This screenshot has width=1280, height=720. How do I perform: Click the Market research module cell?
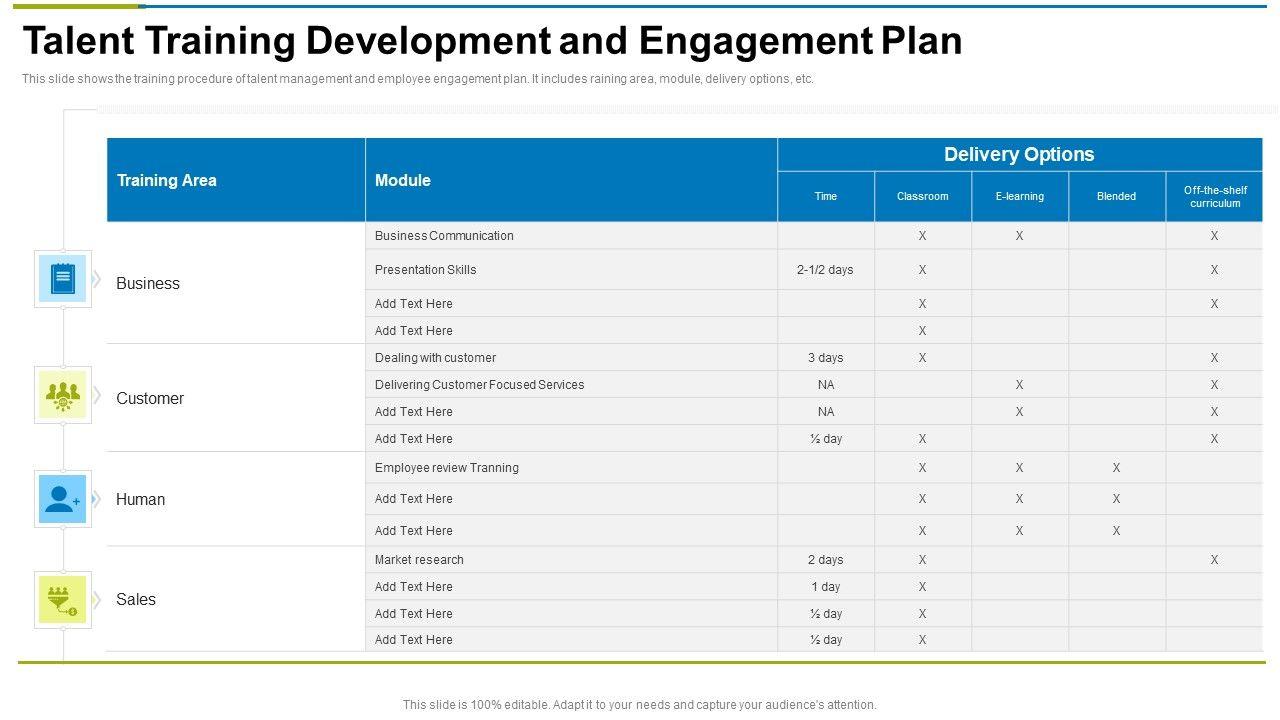(x=571, y=560)
